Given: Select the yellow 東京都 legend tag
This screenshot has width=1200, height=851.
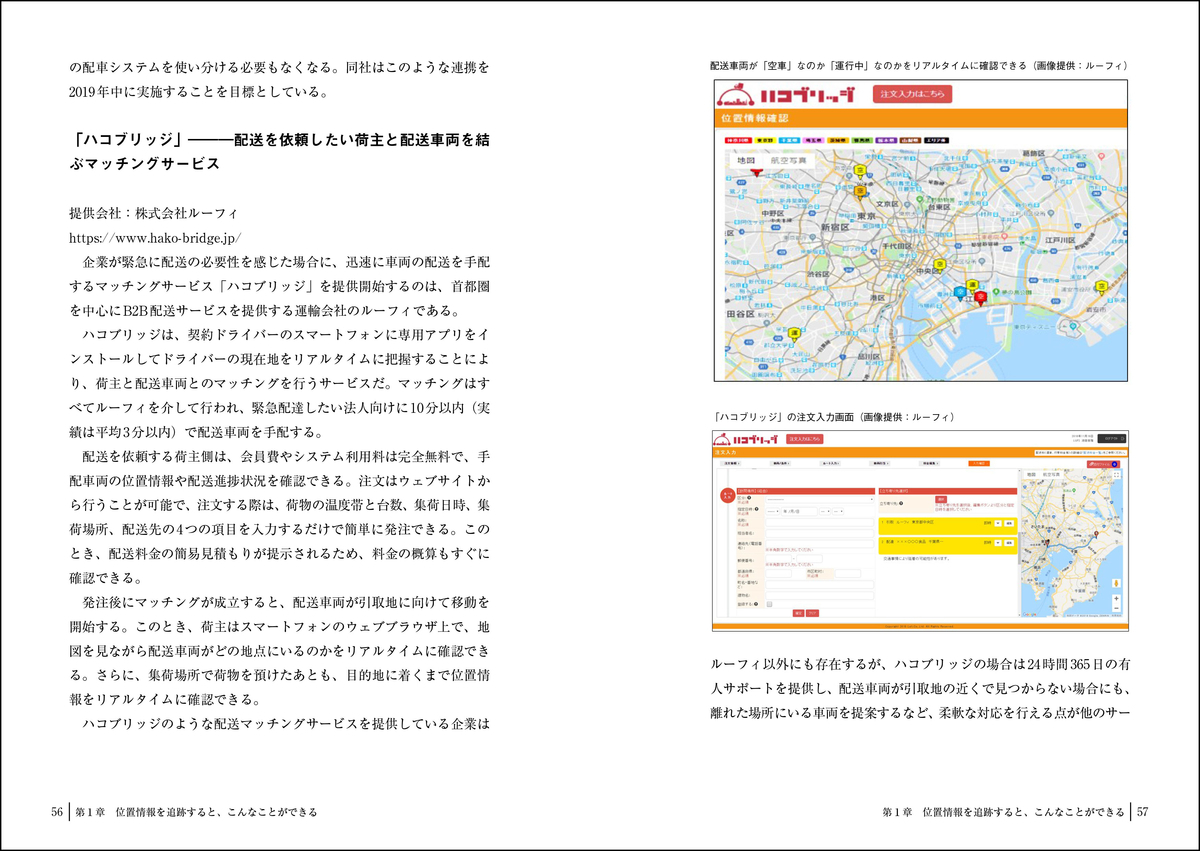Looking at the screenshot, I should (x=765, y=140).
